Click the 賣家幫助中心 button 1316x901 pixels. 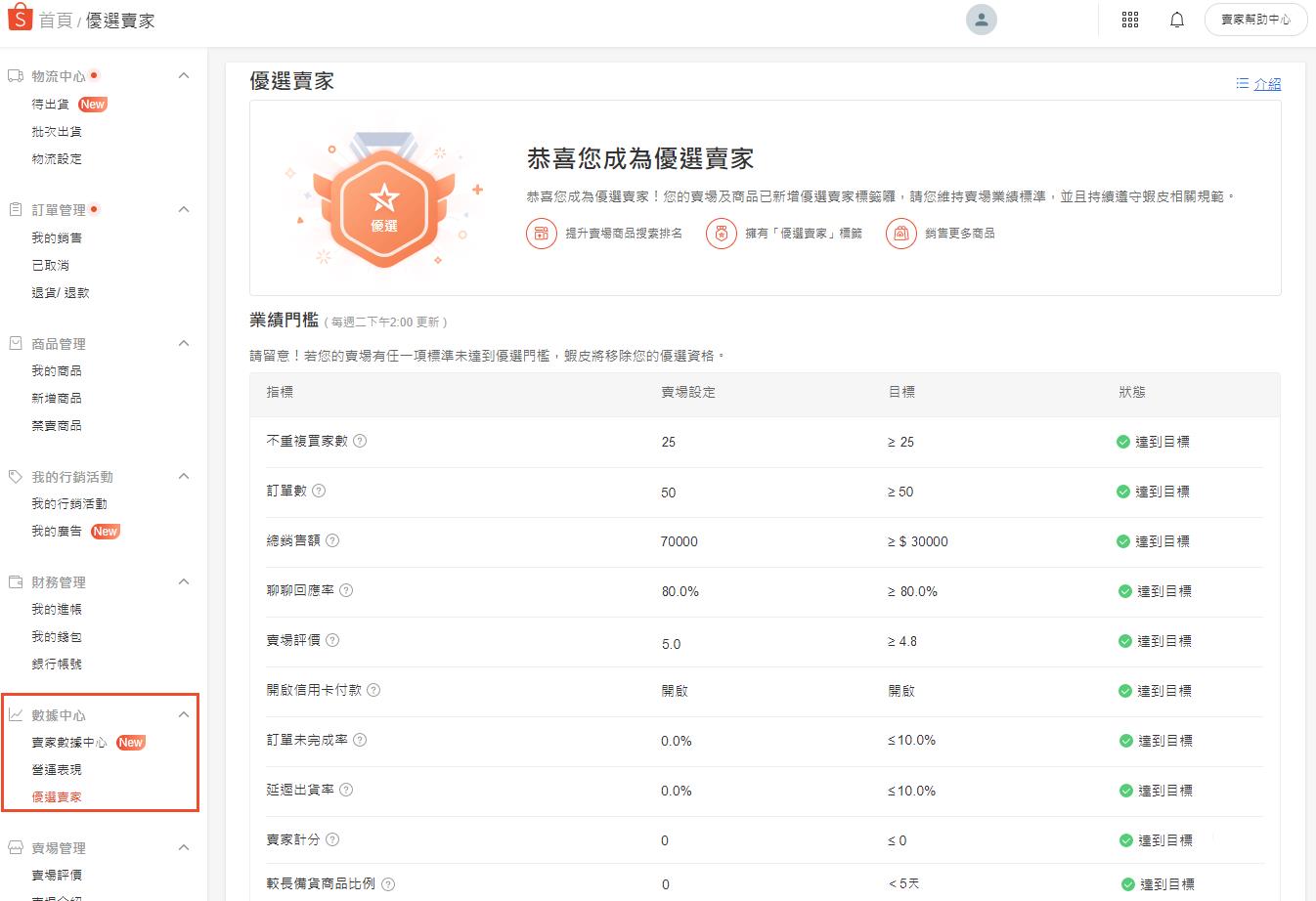tap(1256, 20)
